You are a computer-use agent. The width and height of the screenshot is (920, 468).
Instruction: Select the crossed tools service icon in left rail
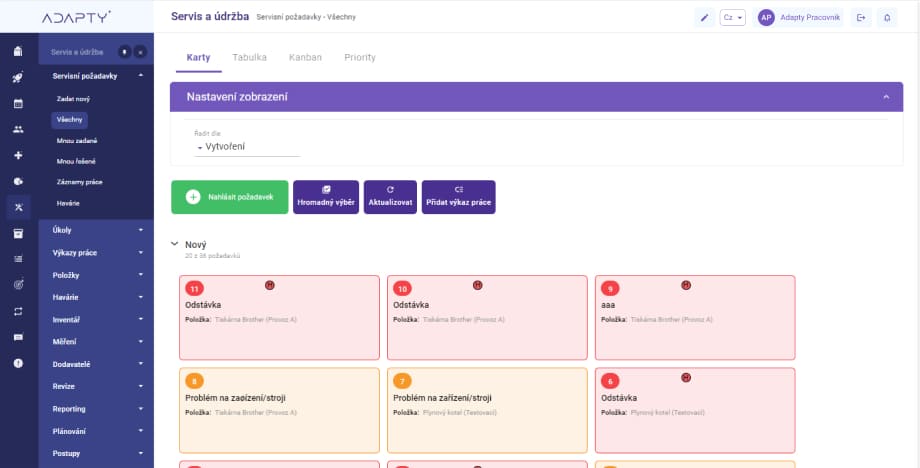tap(18, 207)
